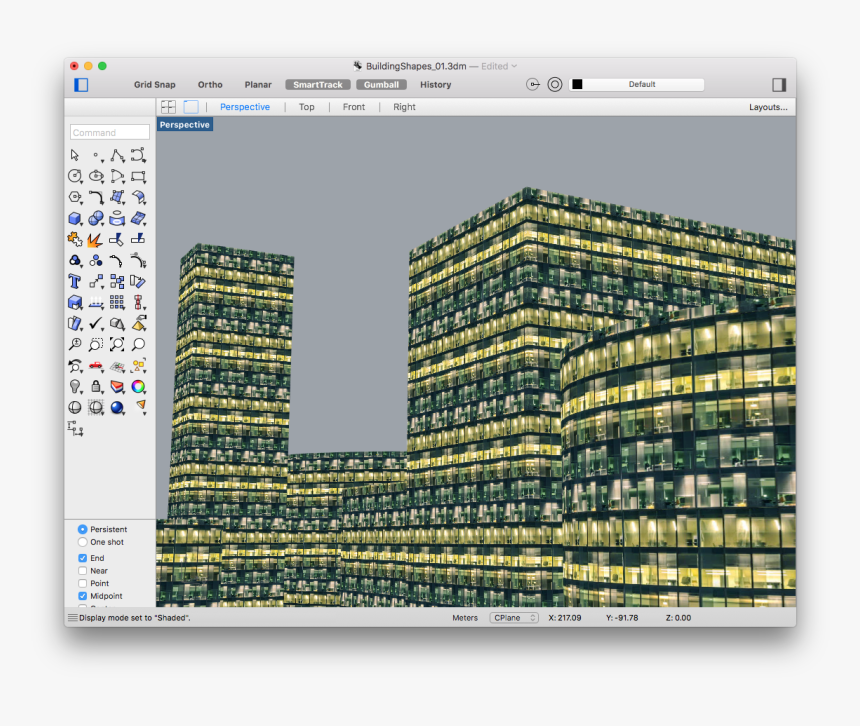Click the Join puzzle pieces icon
Screen dimensions: 860x726
tap(75, 239)
